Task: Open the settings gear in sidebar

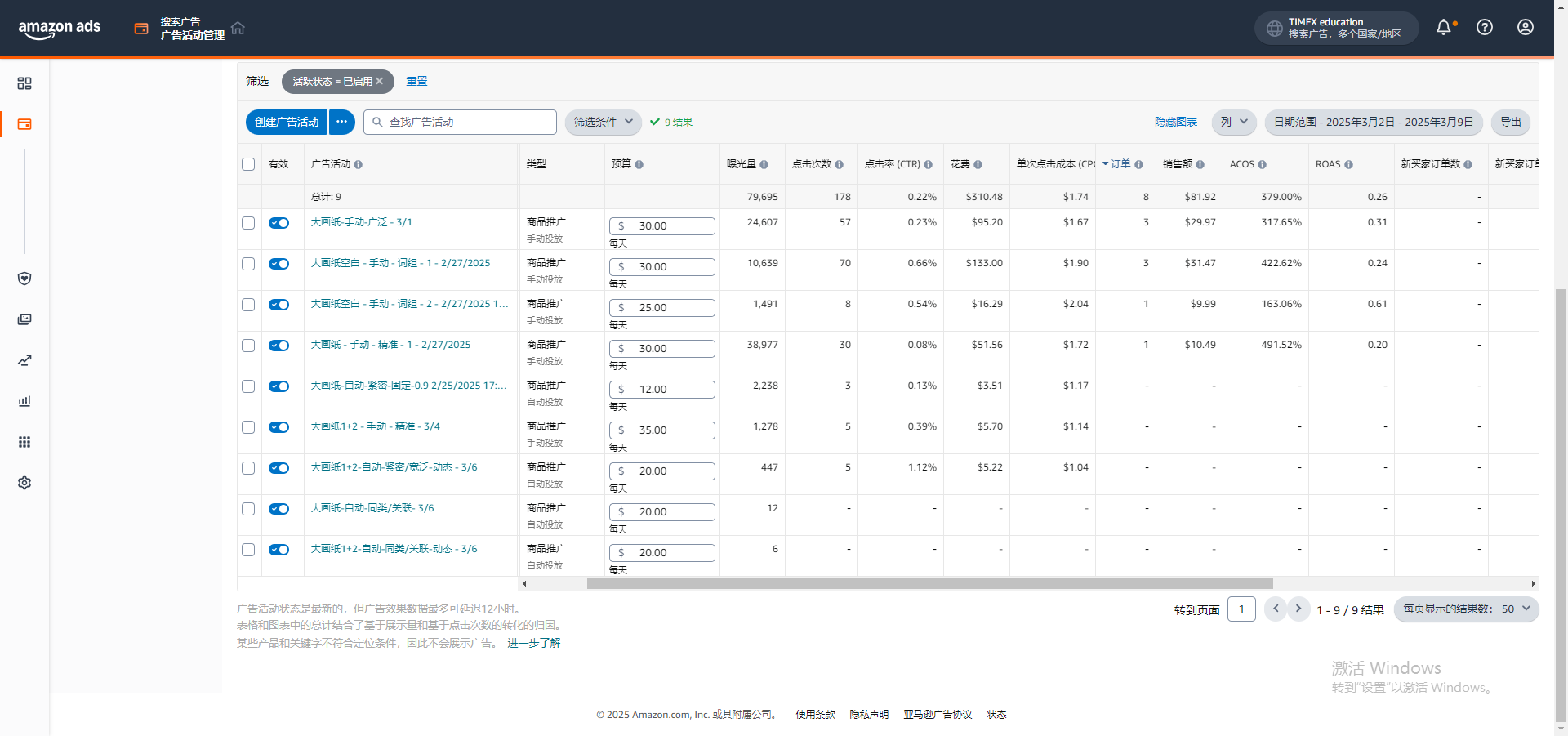Action: [x=24, y=483]
